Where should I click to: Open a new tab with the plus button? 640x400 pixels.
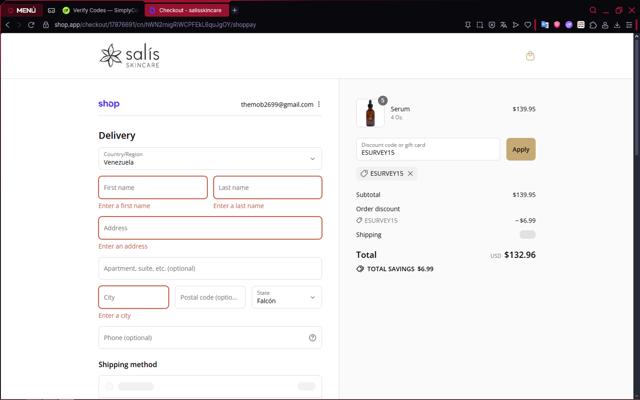[x=235, y=10]
